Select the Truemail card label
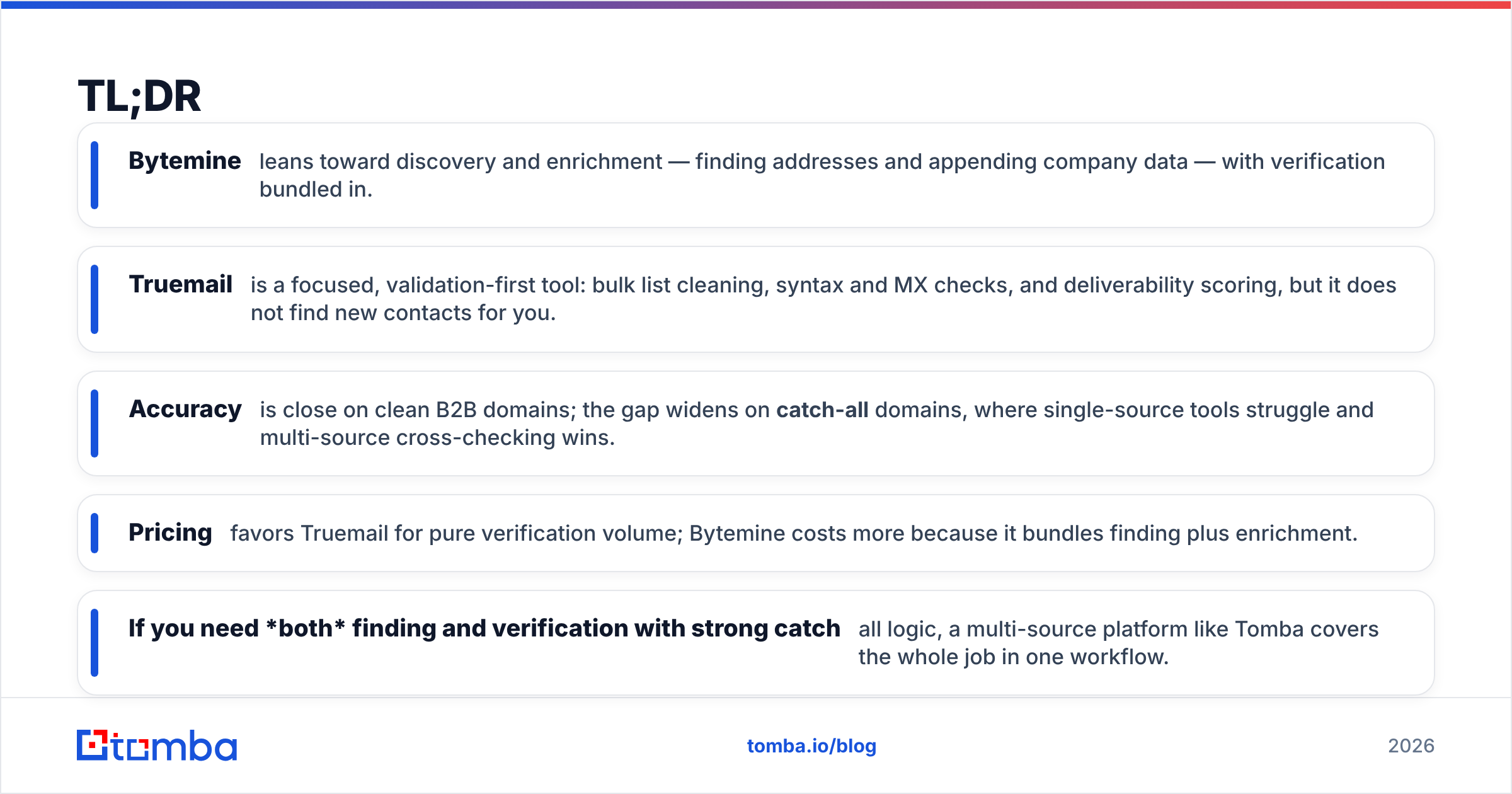This screenshot has height=794, width=1512. (x=180, y=285)
